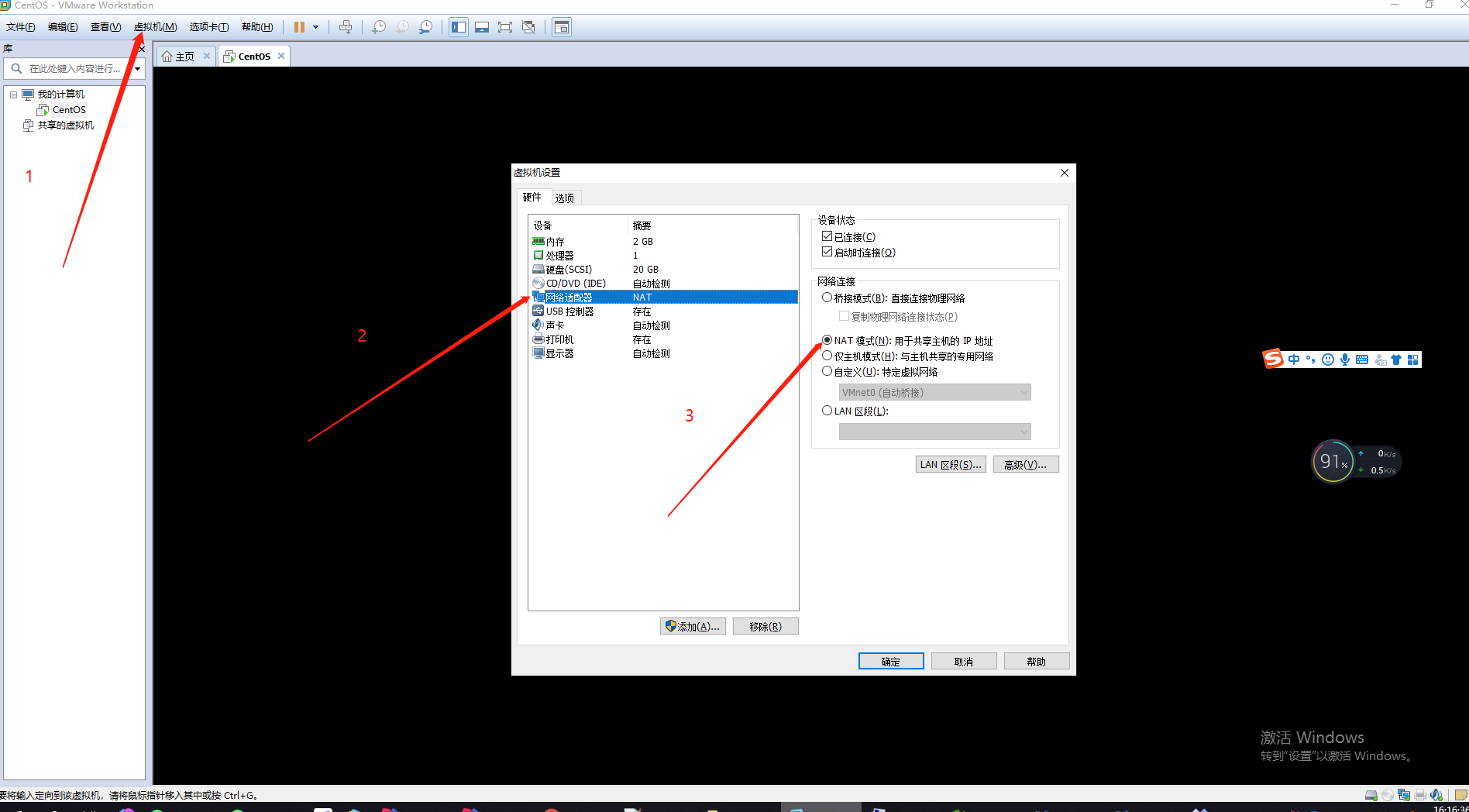Toggle the library sidebar view icon
This screenshot has width=1469, height=812.
459,27
